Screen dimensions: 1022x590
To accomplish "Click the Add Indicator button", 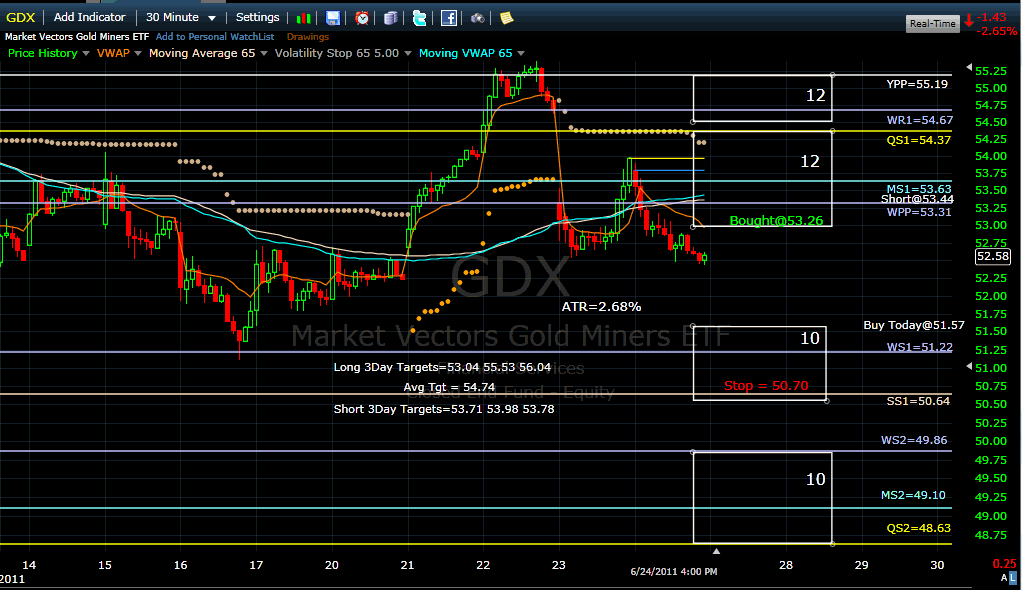I will pyautogui.click(x=89, y=18).
